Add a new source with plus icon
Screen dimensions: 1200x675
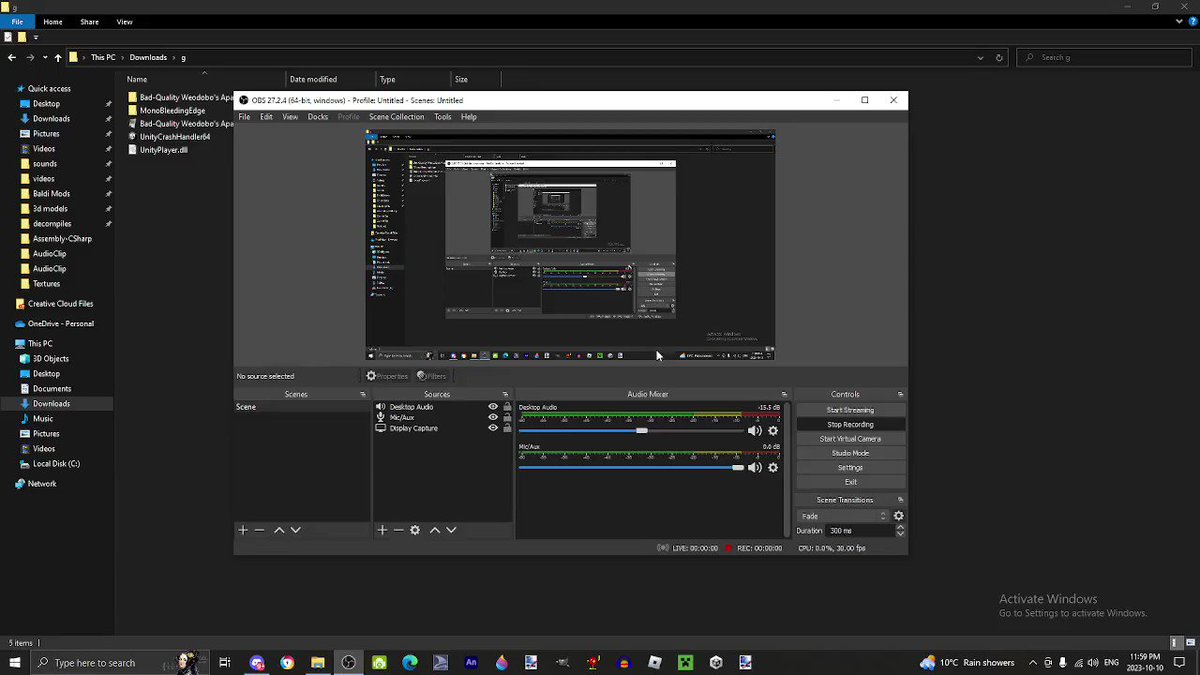382,530
